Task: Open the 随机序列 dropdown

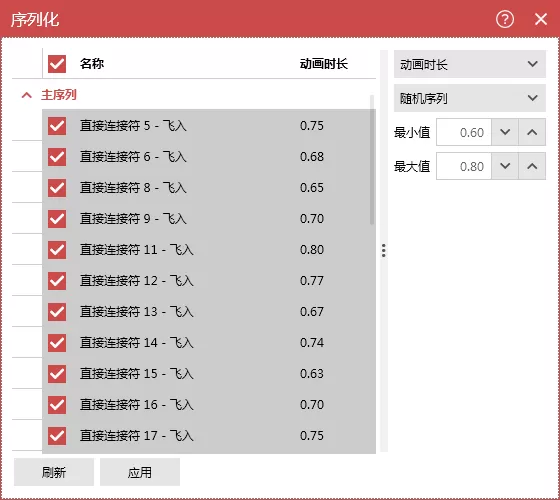Action: tap(470, 98)
